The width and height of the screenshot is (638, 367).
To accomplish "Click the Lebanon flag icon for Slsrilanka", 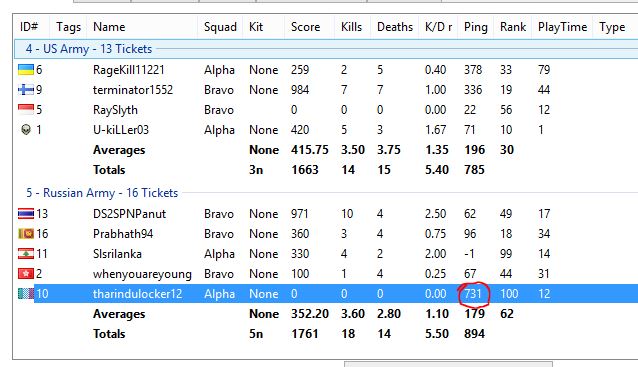I will coord(26,254).
